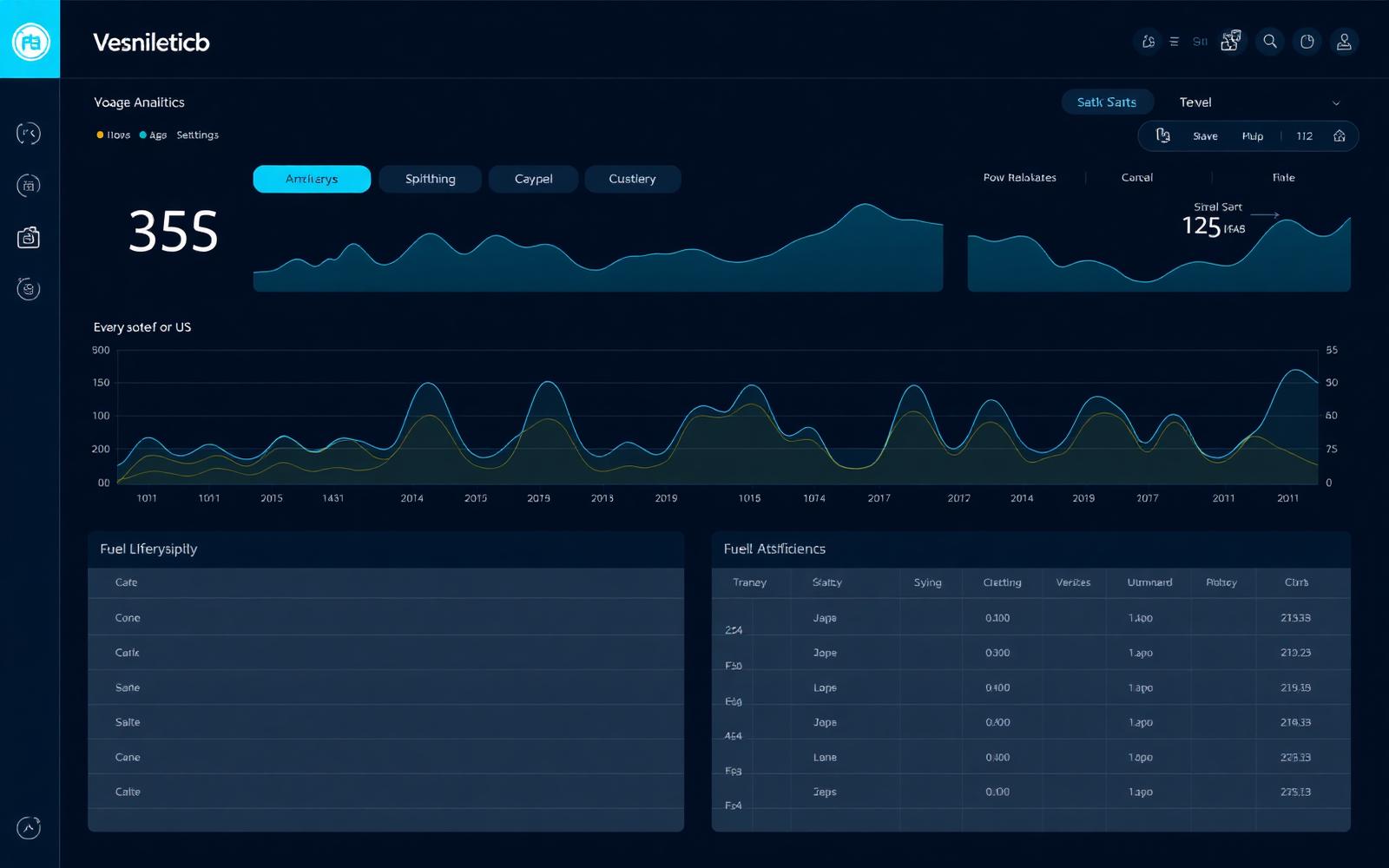
Task: Click the Slave button in toolbar pill
Action: pos(1205,136)
